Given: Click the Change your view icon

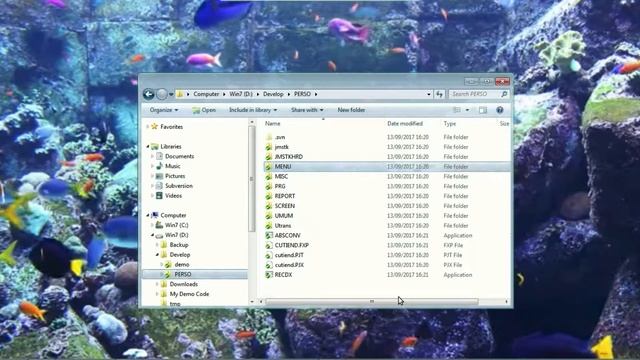Looking at the screenshot, I should [457, 110].
